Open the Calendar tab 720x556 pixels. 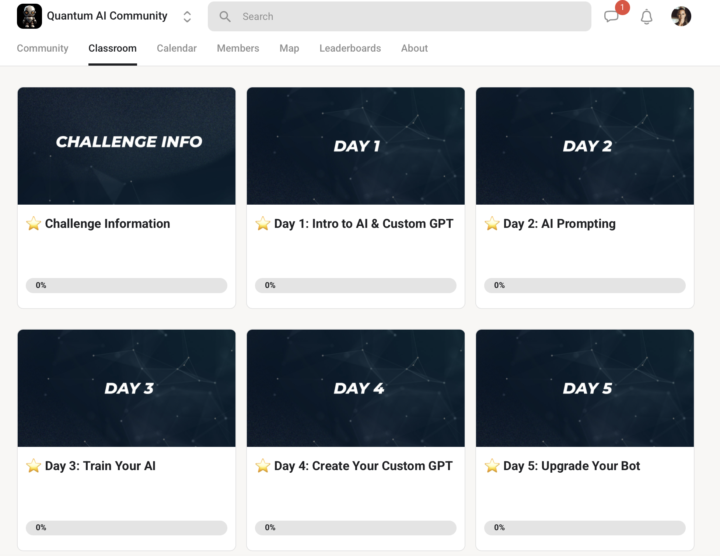click(176, 48)
